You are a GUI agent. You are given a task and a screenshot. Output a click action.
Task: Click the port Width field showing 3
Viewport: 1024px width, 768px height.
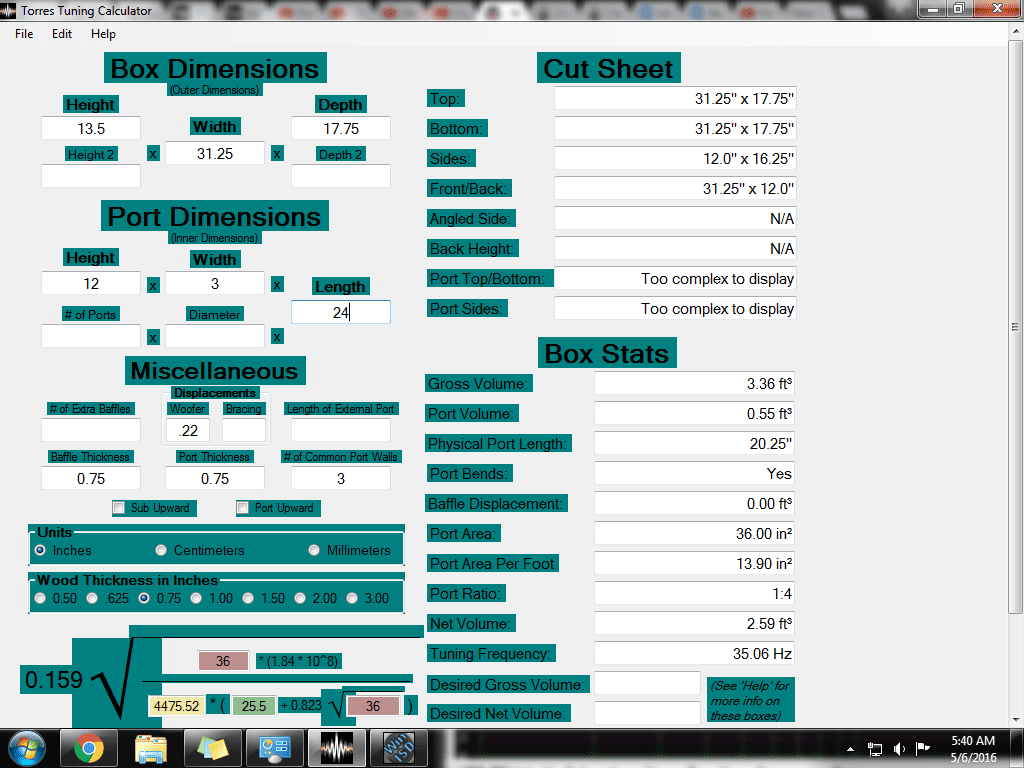(x=215, y=283)
